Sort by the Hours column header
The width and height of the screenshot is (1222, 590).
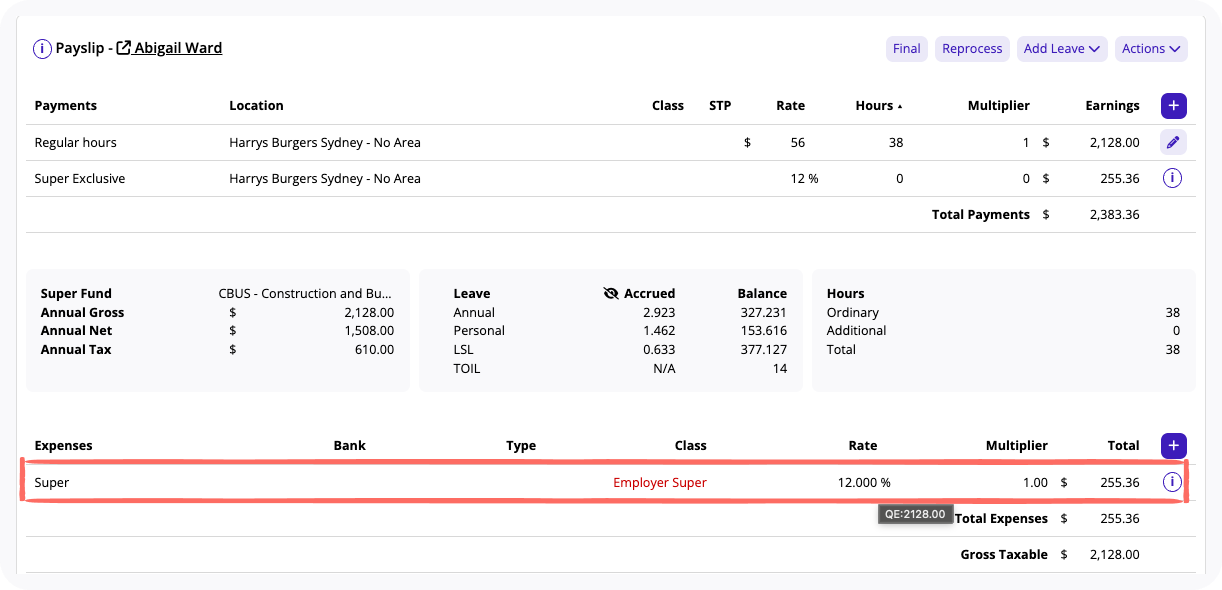[x=879, y=105]
